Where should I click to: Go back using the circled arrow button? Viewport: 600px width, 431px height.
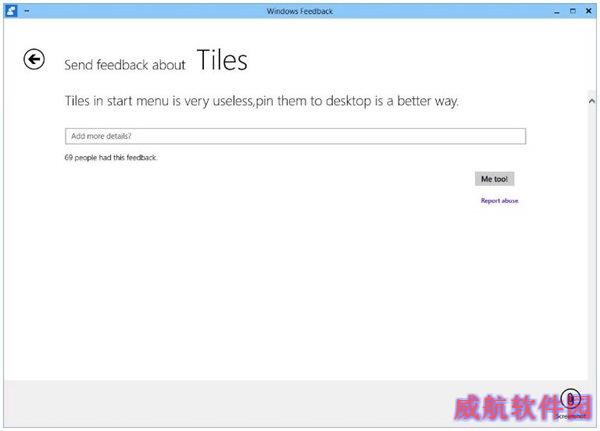tap(34, 59)
